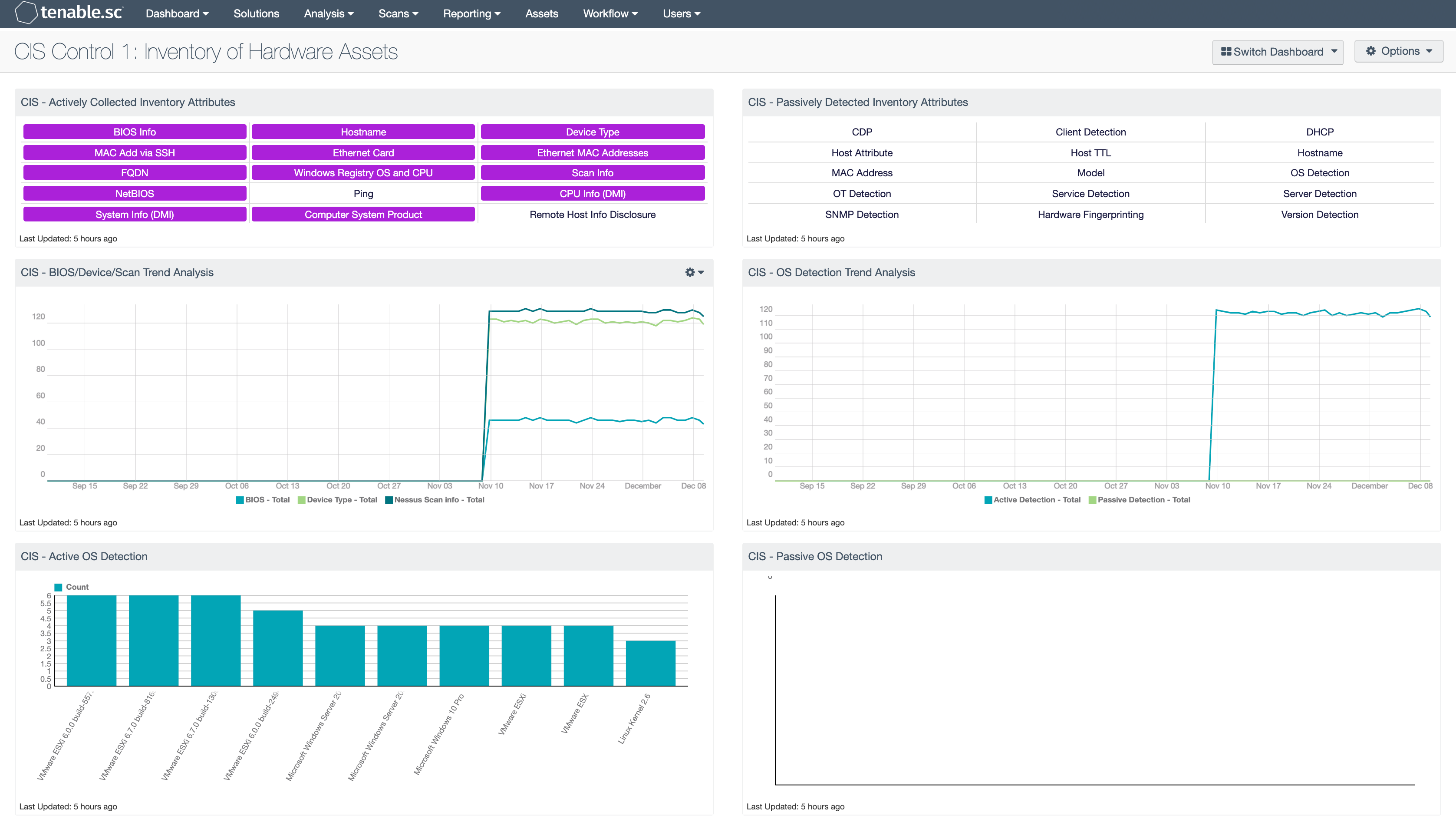Click the VMware ESX bar
The image size is (1456, 832).
tap(588, 655)
